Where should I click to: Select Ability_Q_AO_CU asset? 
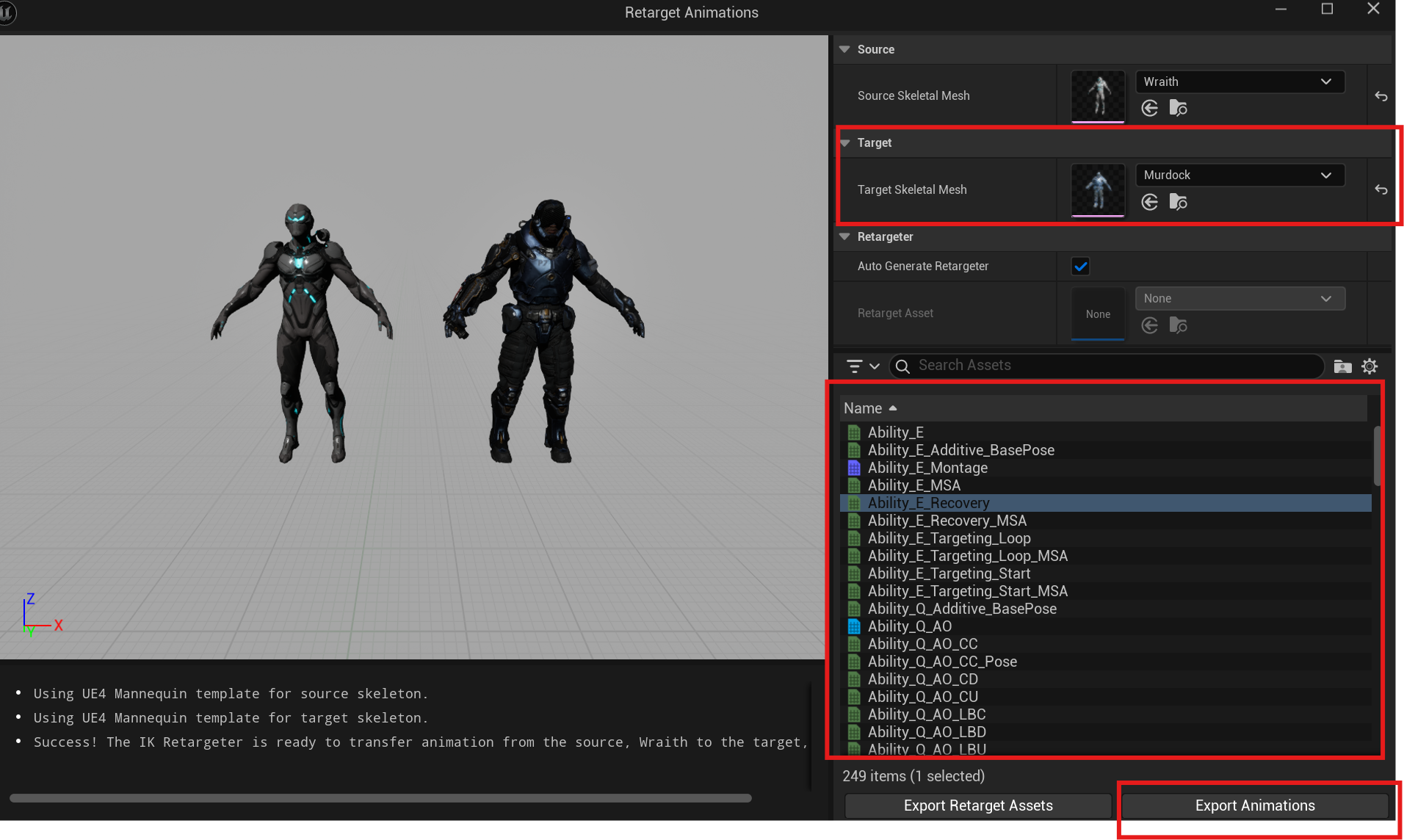coord(1106,697)
